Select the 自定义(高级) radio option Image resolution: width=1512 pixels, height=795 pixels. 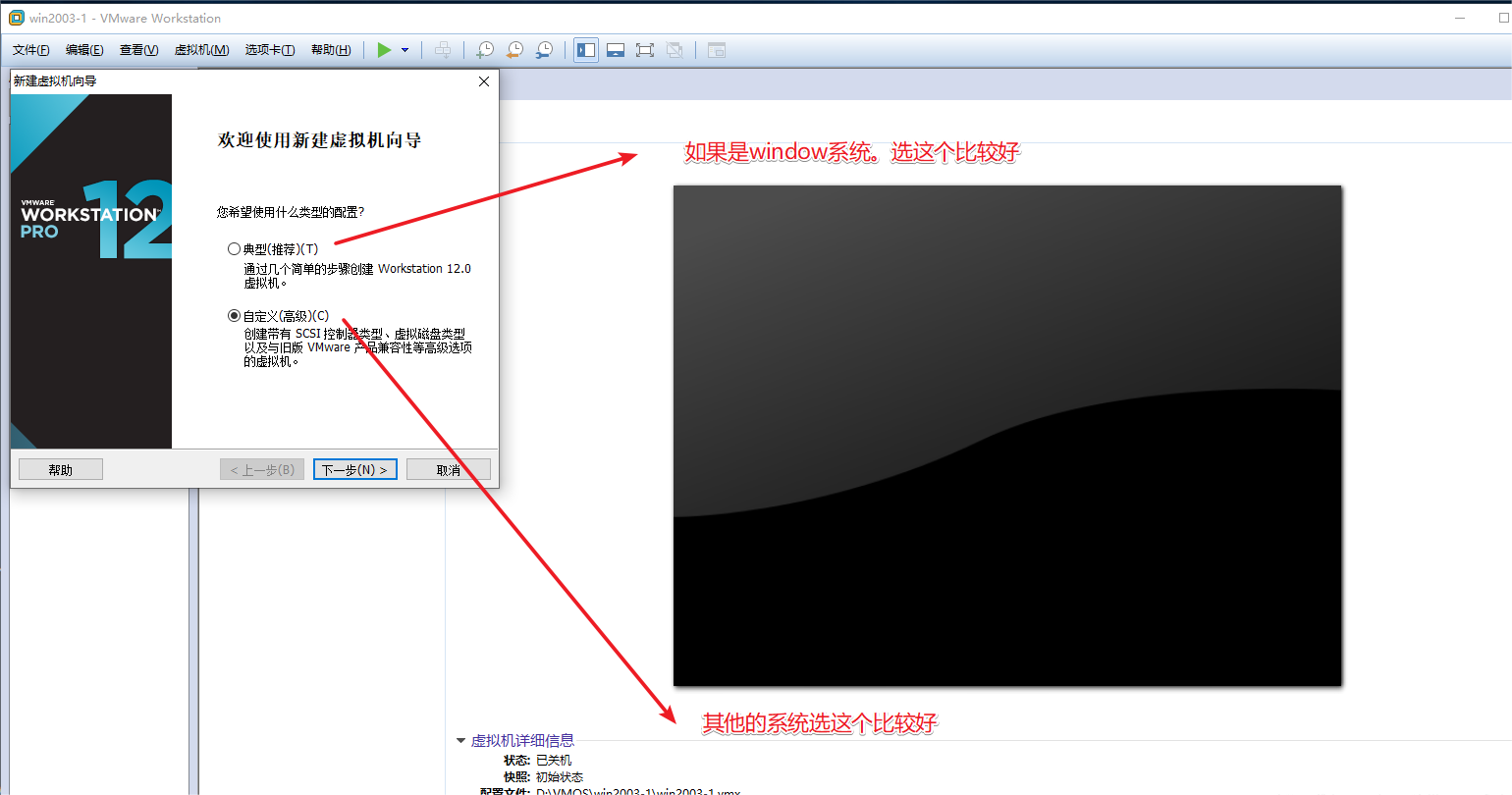(x=234, y=315)
